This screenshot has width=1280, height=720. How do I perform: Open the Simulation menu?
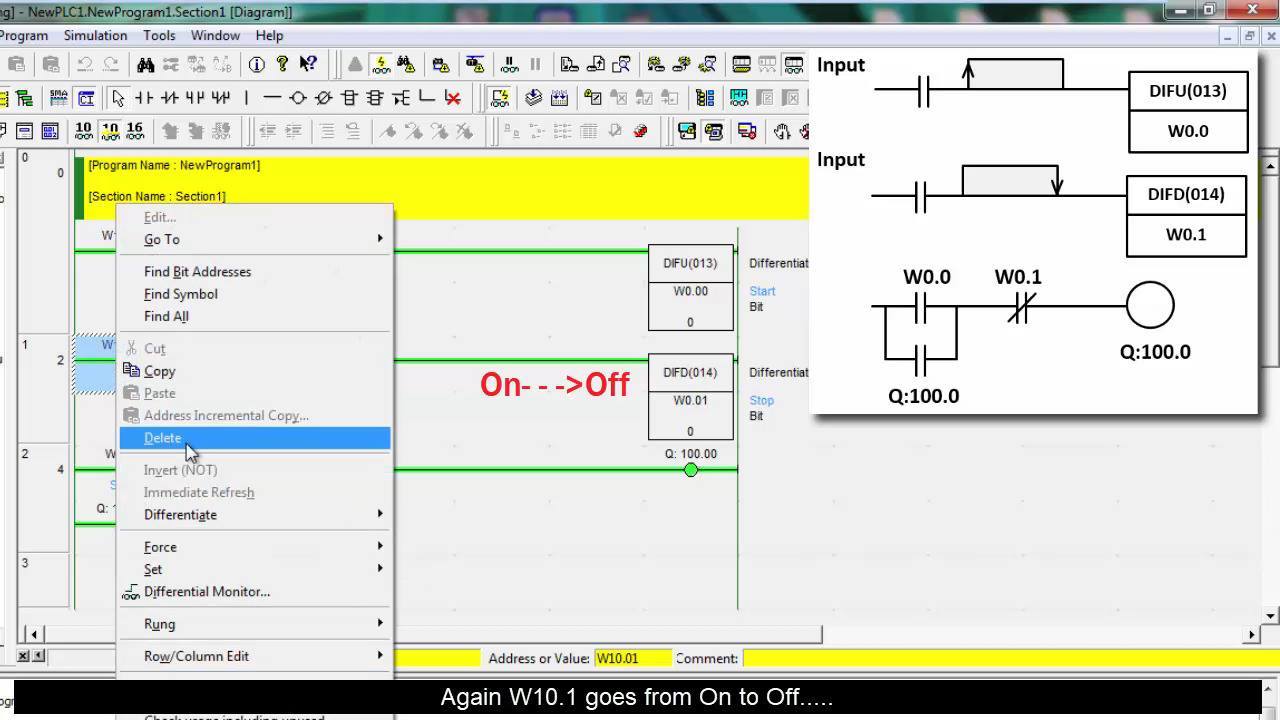95,35
